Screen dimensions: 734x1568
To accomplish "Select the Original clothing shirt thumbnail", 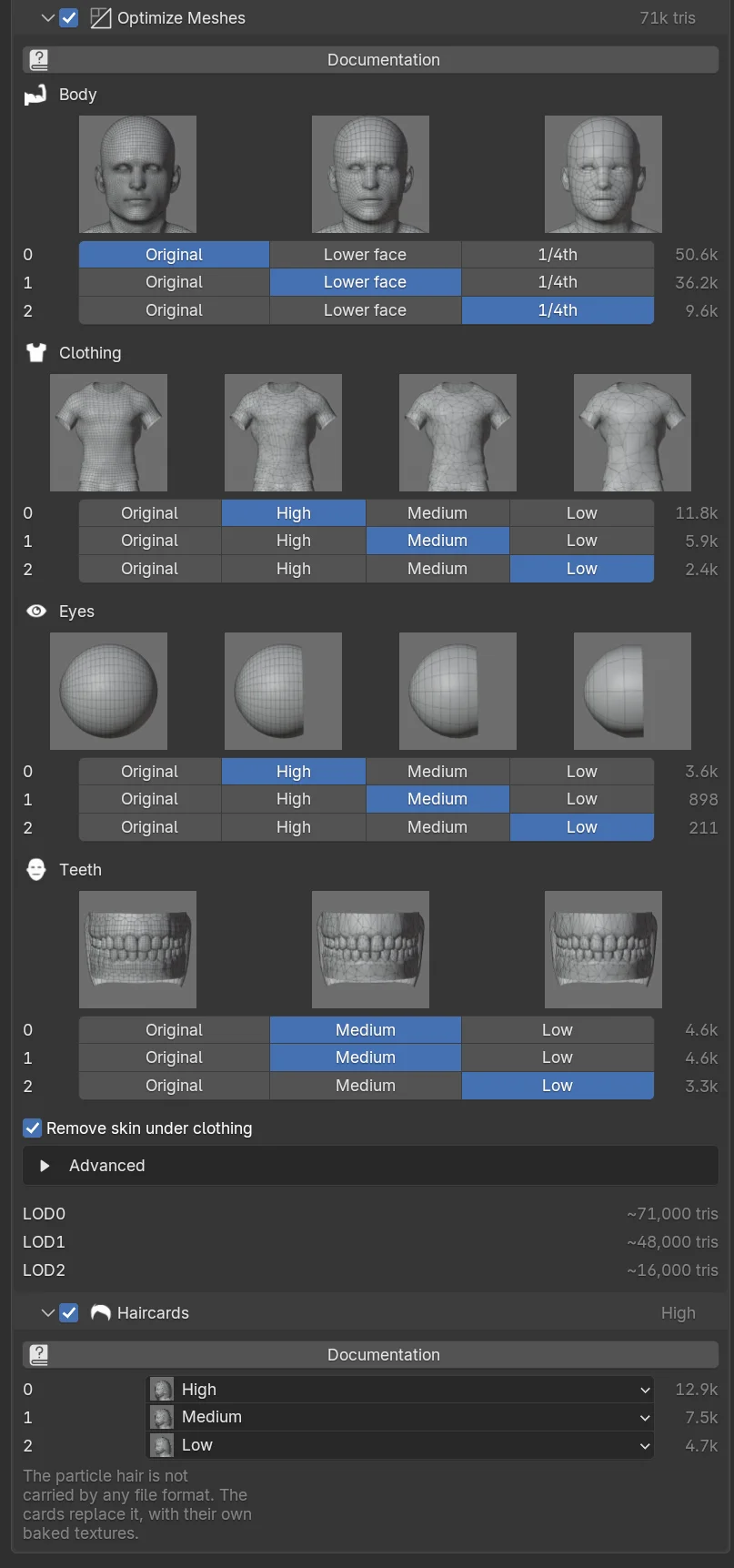I will tap(108, 432).
